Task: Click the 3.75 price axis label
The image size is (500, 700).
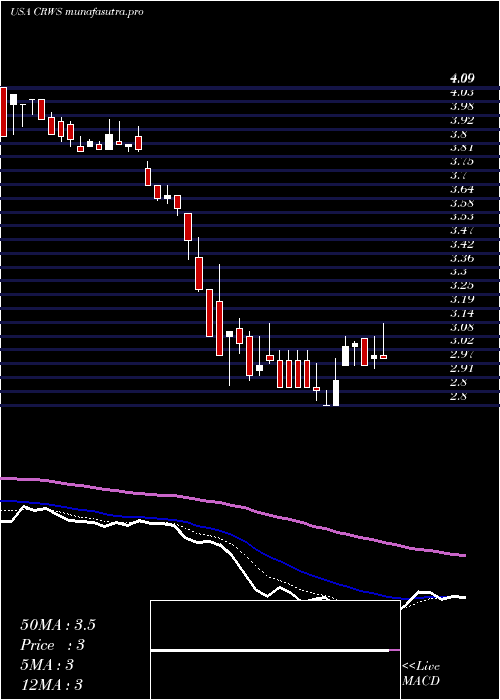Action: (x=462, y=162)
